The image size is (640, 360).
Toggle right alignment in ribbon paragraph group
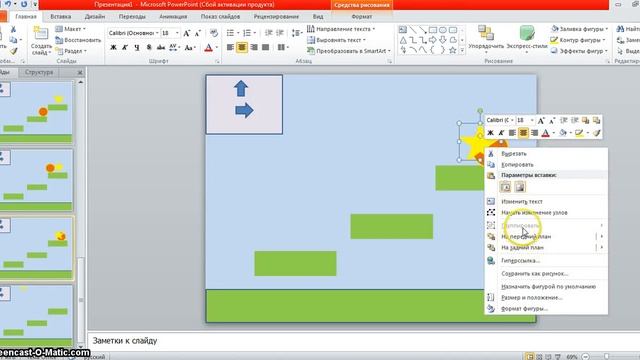(254, 47)
